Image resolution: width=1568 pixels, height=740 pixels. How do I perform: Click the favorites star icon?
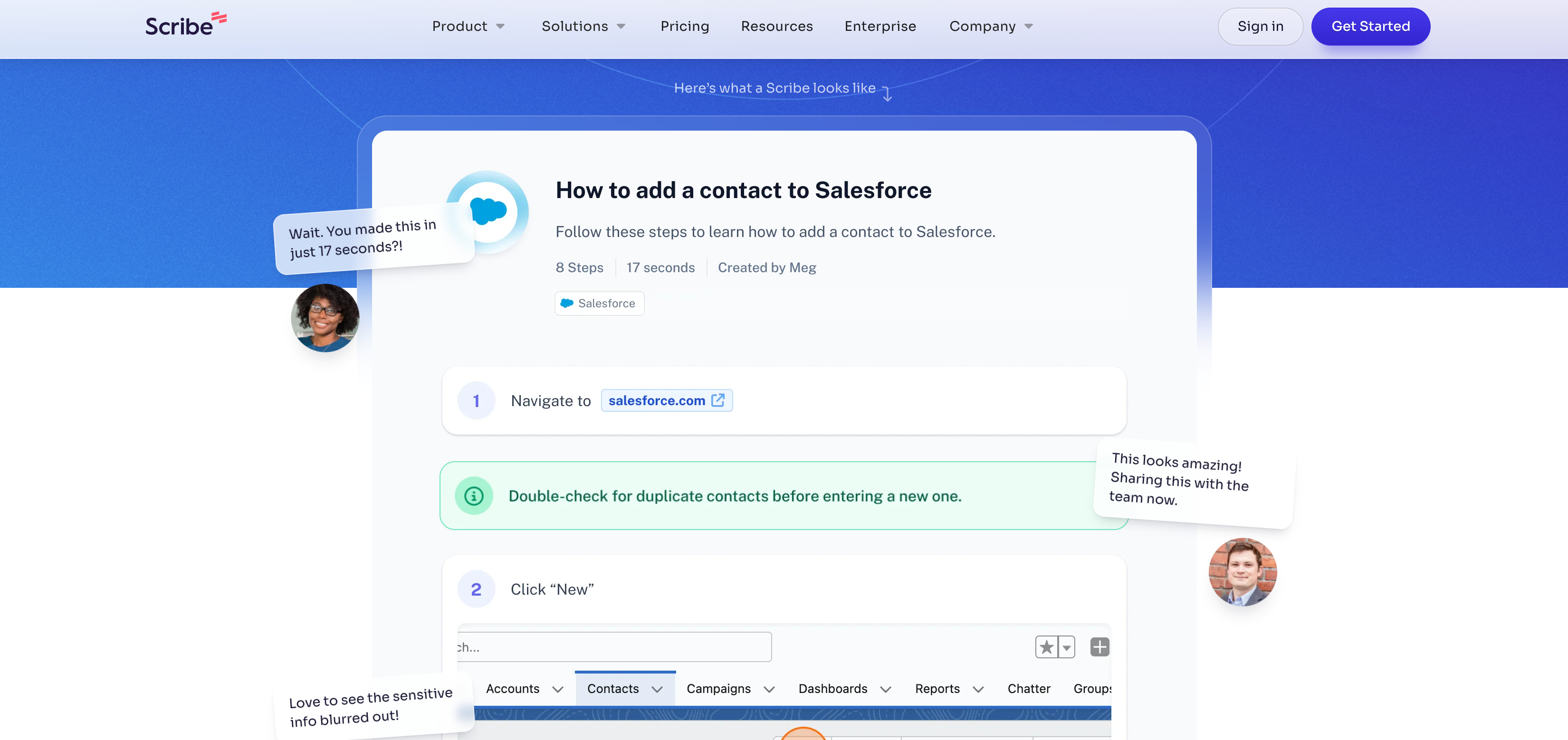coord(1046,647)
